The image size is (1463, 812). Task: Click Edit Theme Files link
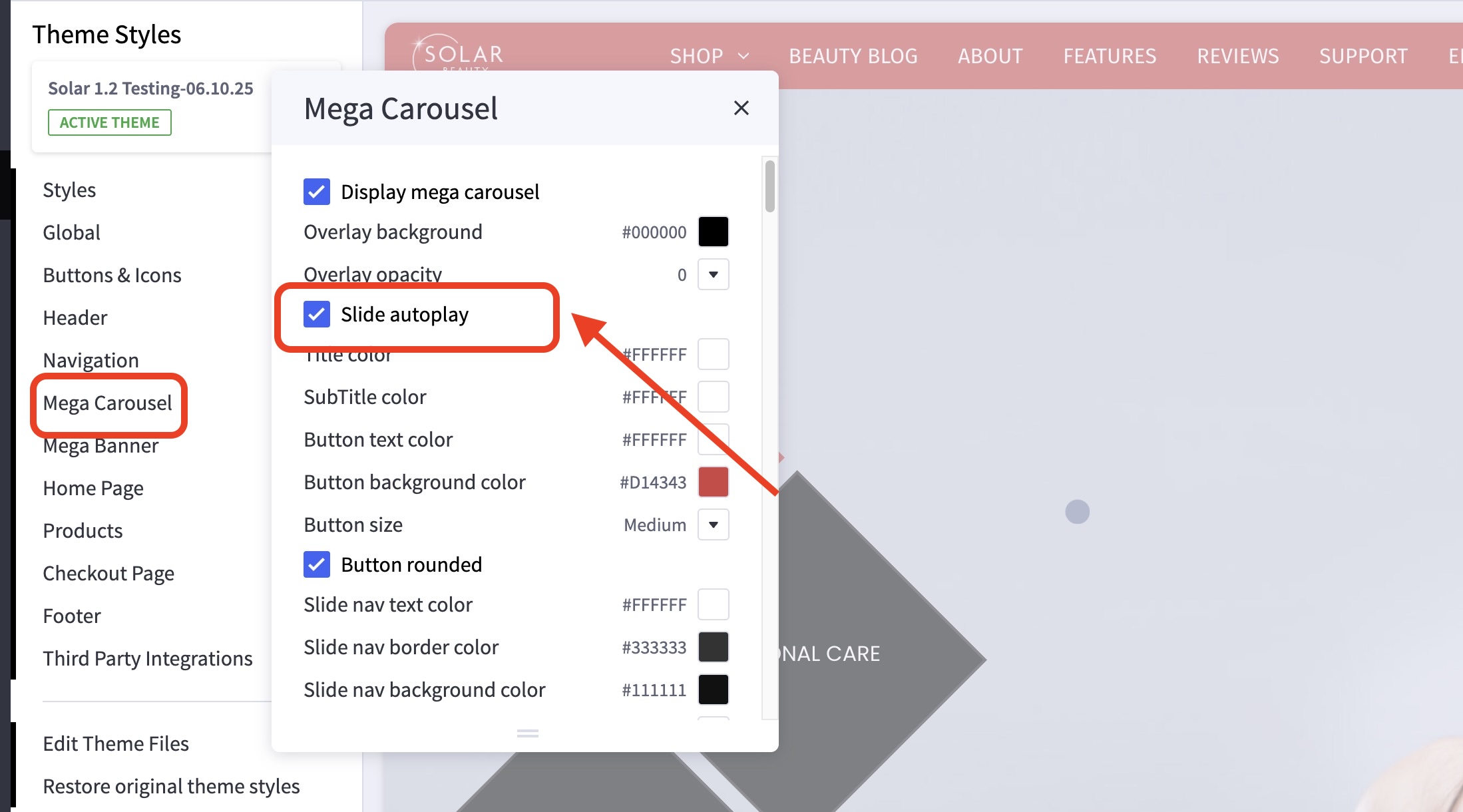(x=116, y=743)
